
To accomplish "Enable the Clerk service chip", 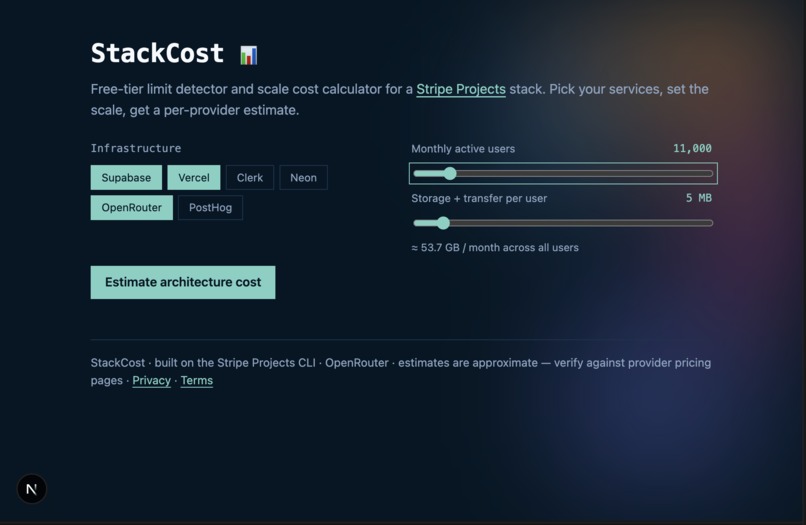I will click(250, 177).
